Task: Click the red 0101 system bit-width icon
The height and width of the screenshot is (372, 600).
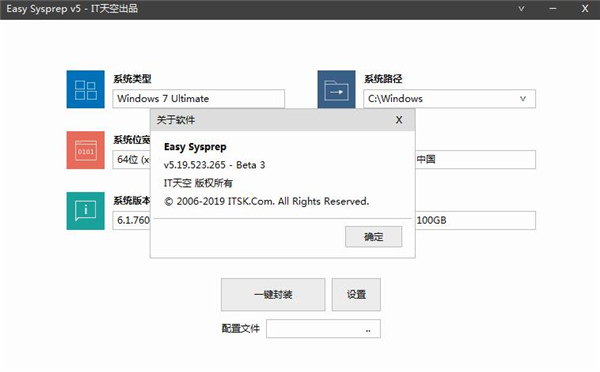Action: point(85,150)
